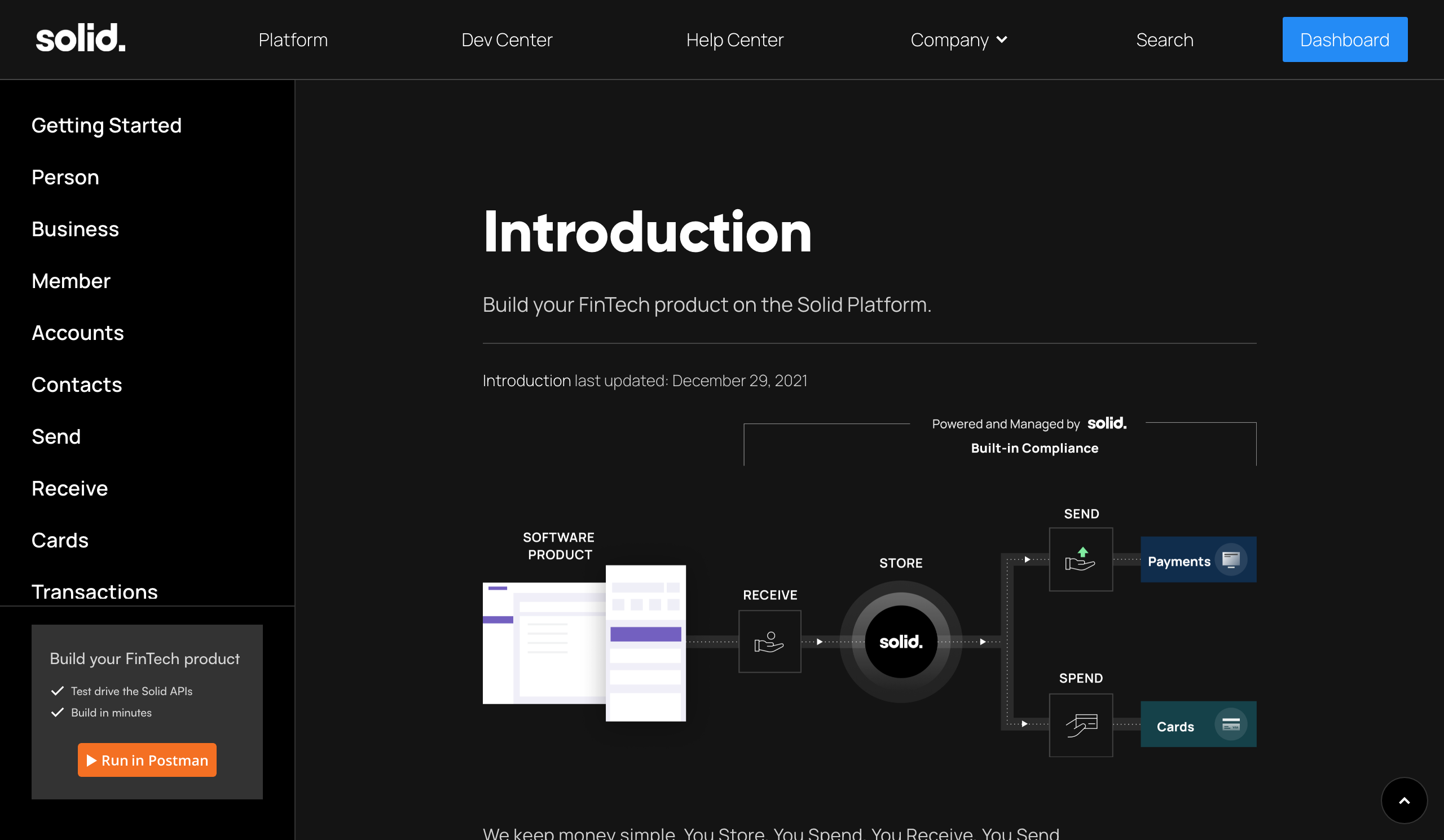Click the play triangle in Postman button
Image resolution: width=1444 pixels, height=840 pixels.
pyautogui.click(x=91, y=761)
